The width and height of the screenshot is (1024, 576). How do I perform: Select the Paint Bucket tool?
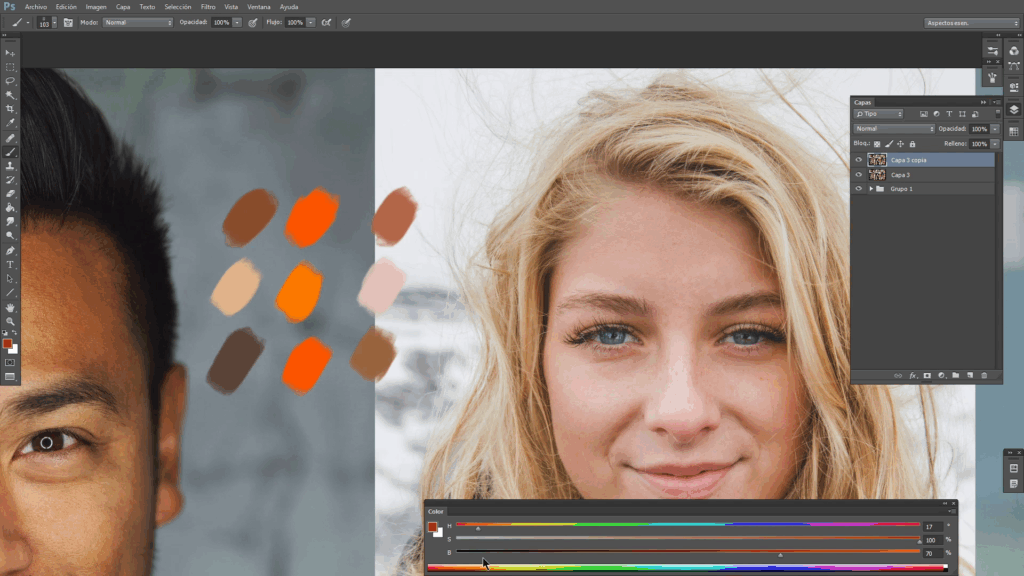(x=10, y=208)
